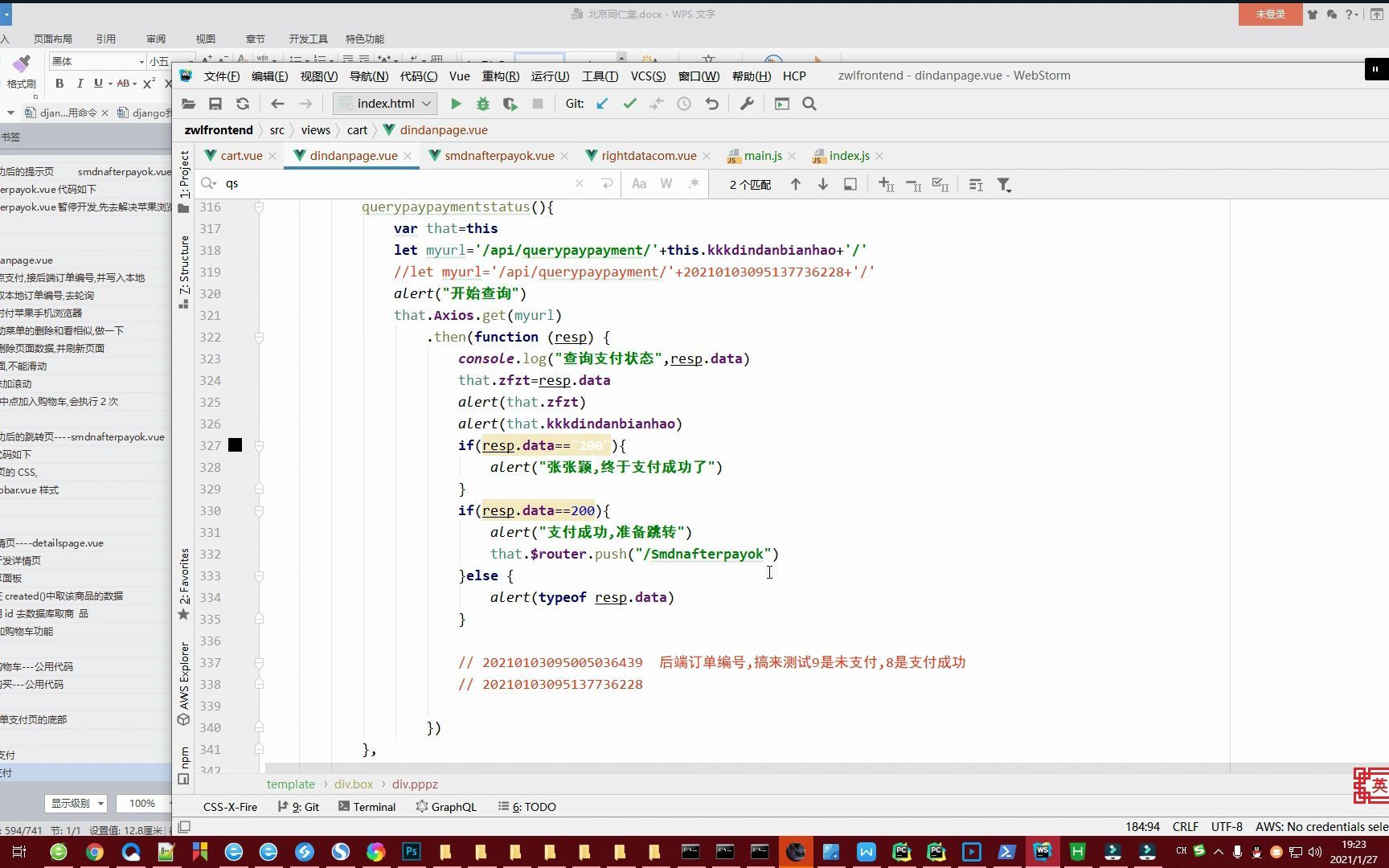The height and width of the screenshot is (868, 1389).
Task: Clear the search field with X icon
Action: (580, 183)
